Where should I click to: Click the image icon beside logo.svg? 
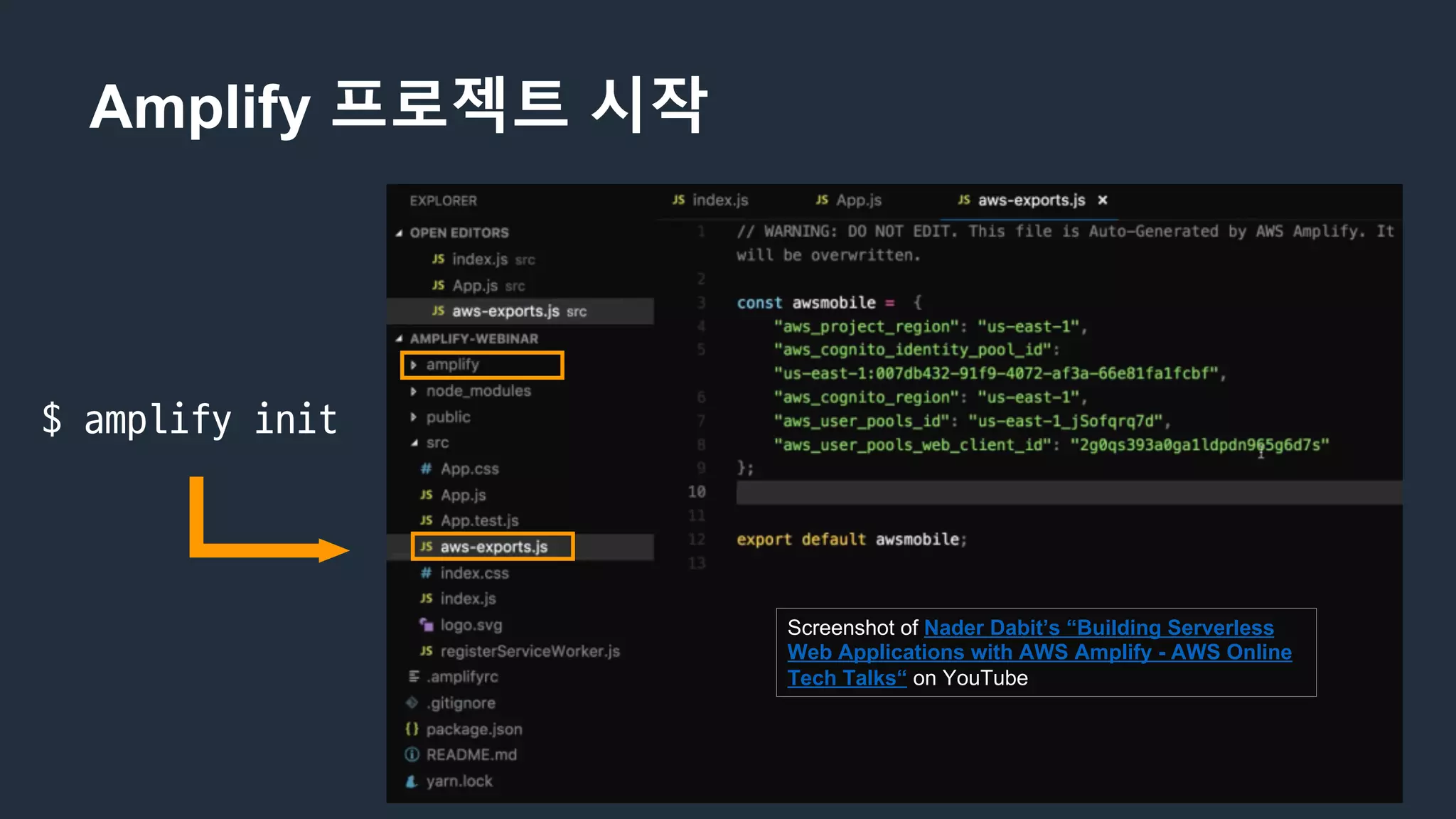click(426, 625)
